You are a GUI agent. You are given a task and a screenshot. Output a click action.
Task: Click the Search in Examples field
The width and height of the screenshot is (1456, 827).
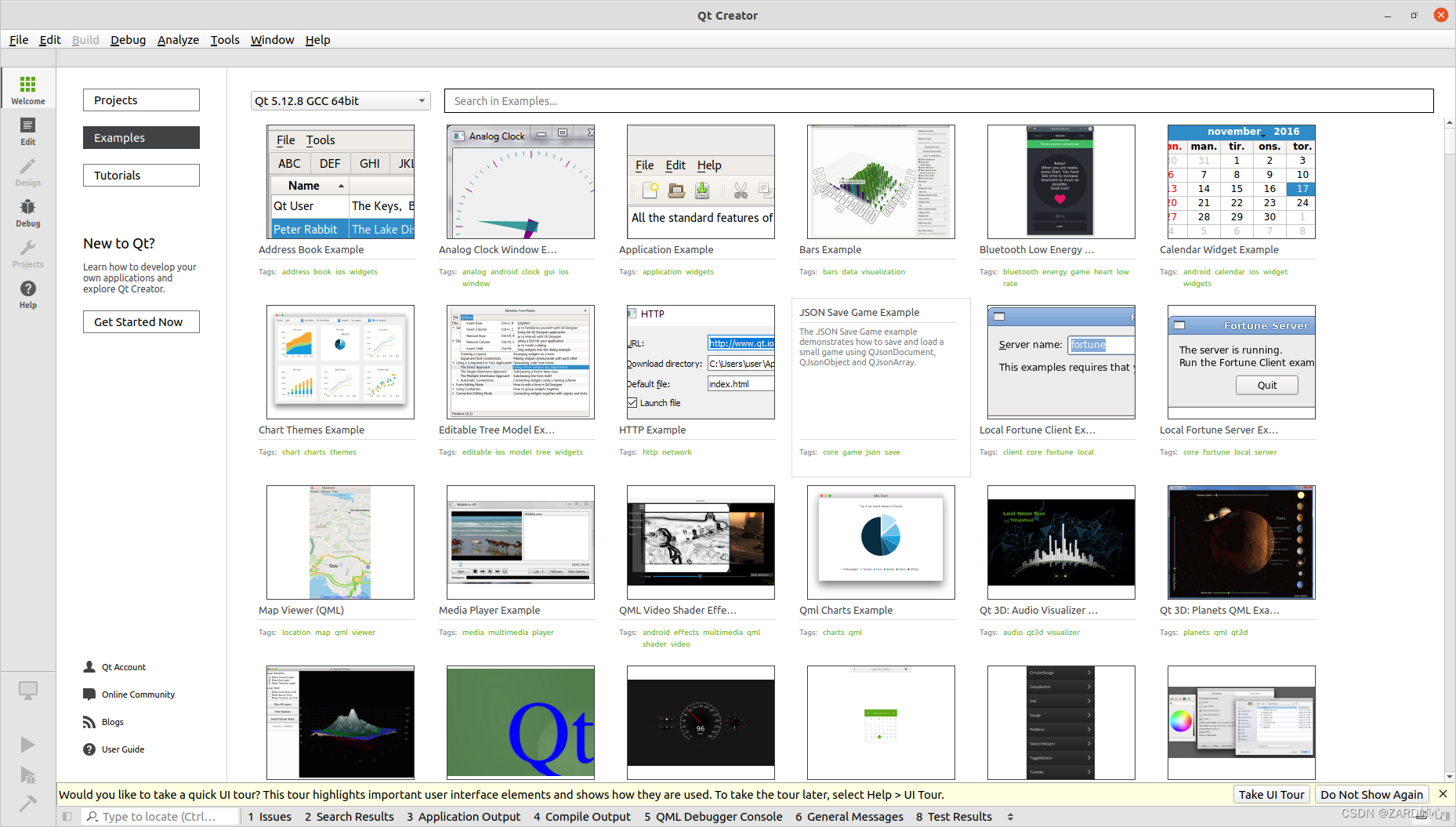pyautogui.click(x=939, y=100)
